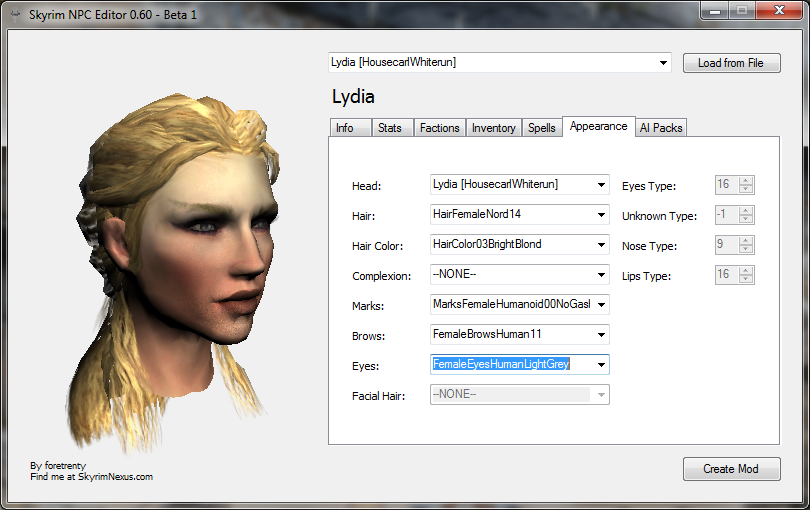The height and width of the screenshot is (510, 810).
Task: Click the Load from File button
Action: 730,63
